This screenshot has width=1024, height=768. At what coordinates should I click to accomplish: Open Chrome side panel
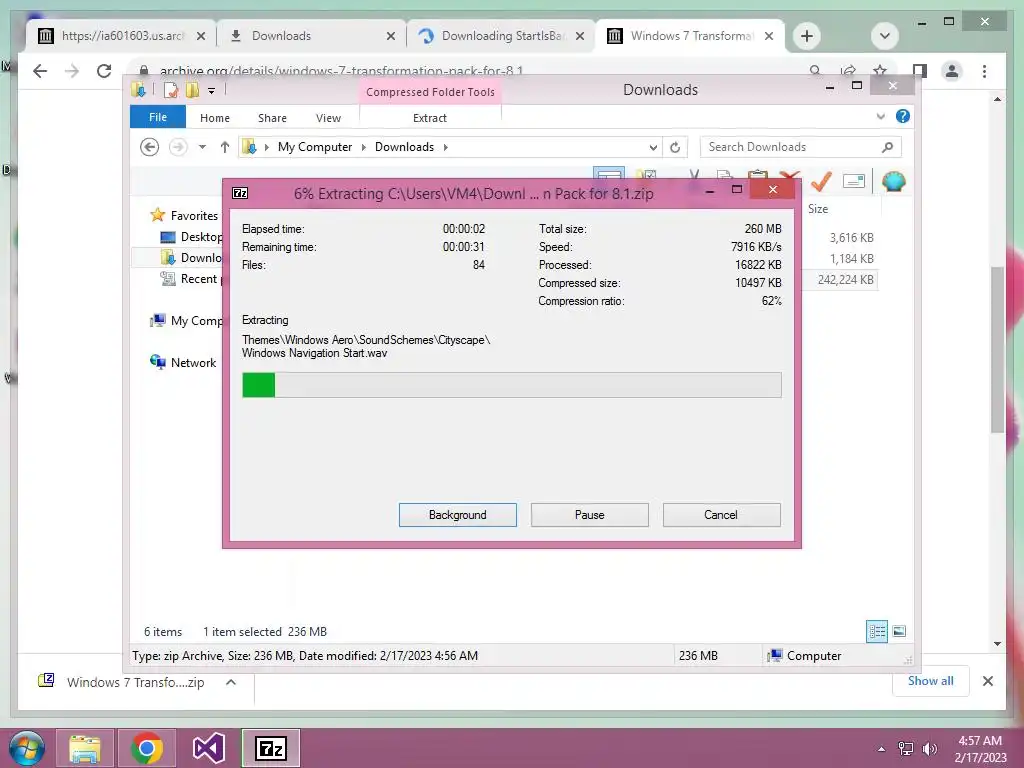click(x=920, y=71)
